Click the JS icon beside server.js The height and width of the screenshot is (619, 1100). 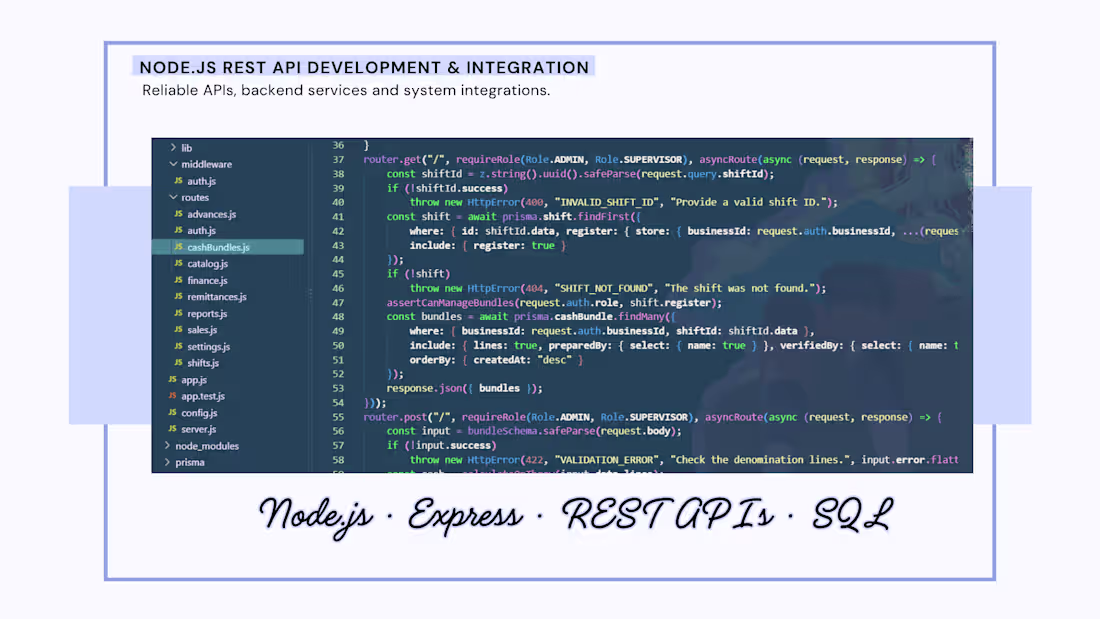point(173,429)
